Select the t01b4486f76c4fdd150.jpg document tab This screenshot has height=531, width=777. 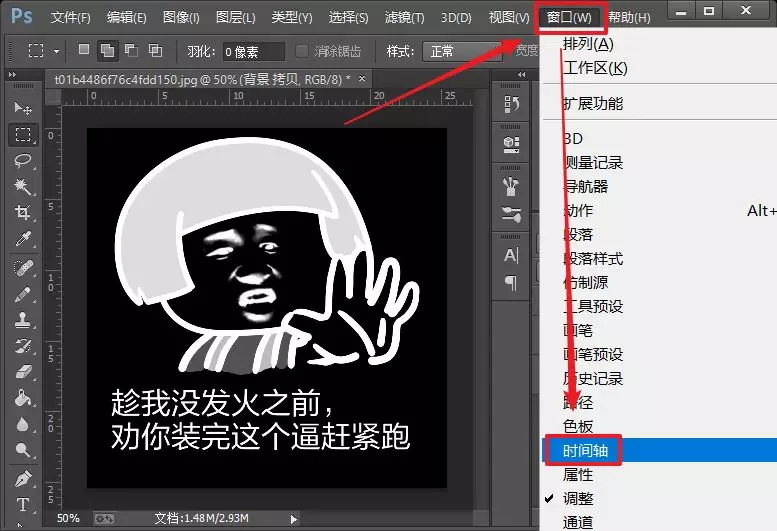click(x=208, y=79)
